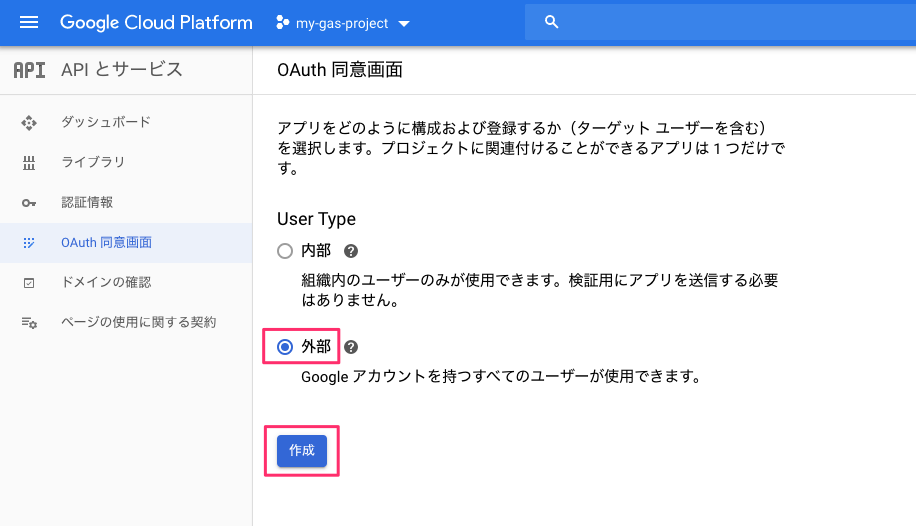This screenshot has height=526, width=916.
Task: Click the Dashboard icon in sidebar
Action: 29,122
